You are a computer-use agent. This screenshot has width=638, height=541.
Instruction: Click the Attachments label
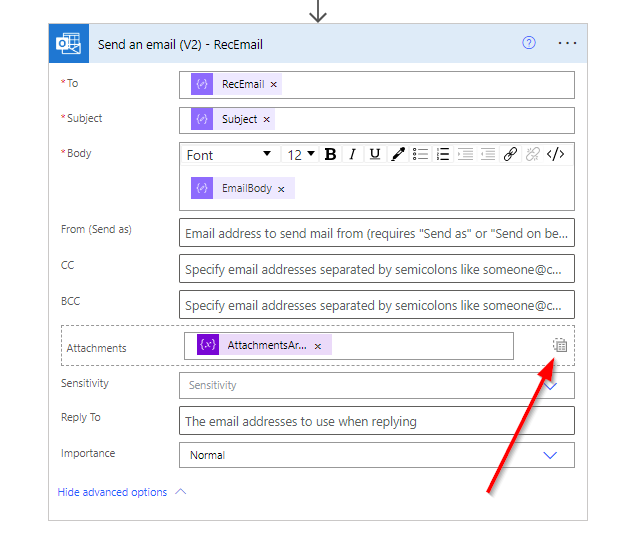click(96, 348)
